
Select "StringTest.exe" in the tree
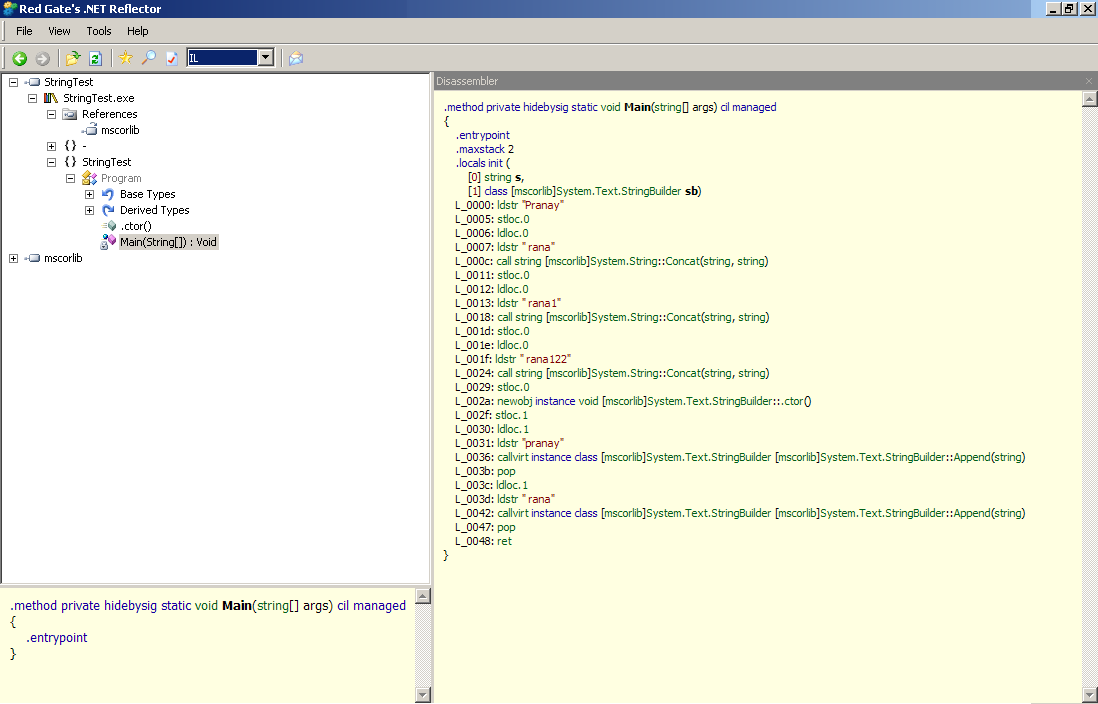(99, 98)
